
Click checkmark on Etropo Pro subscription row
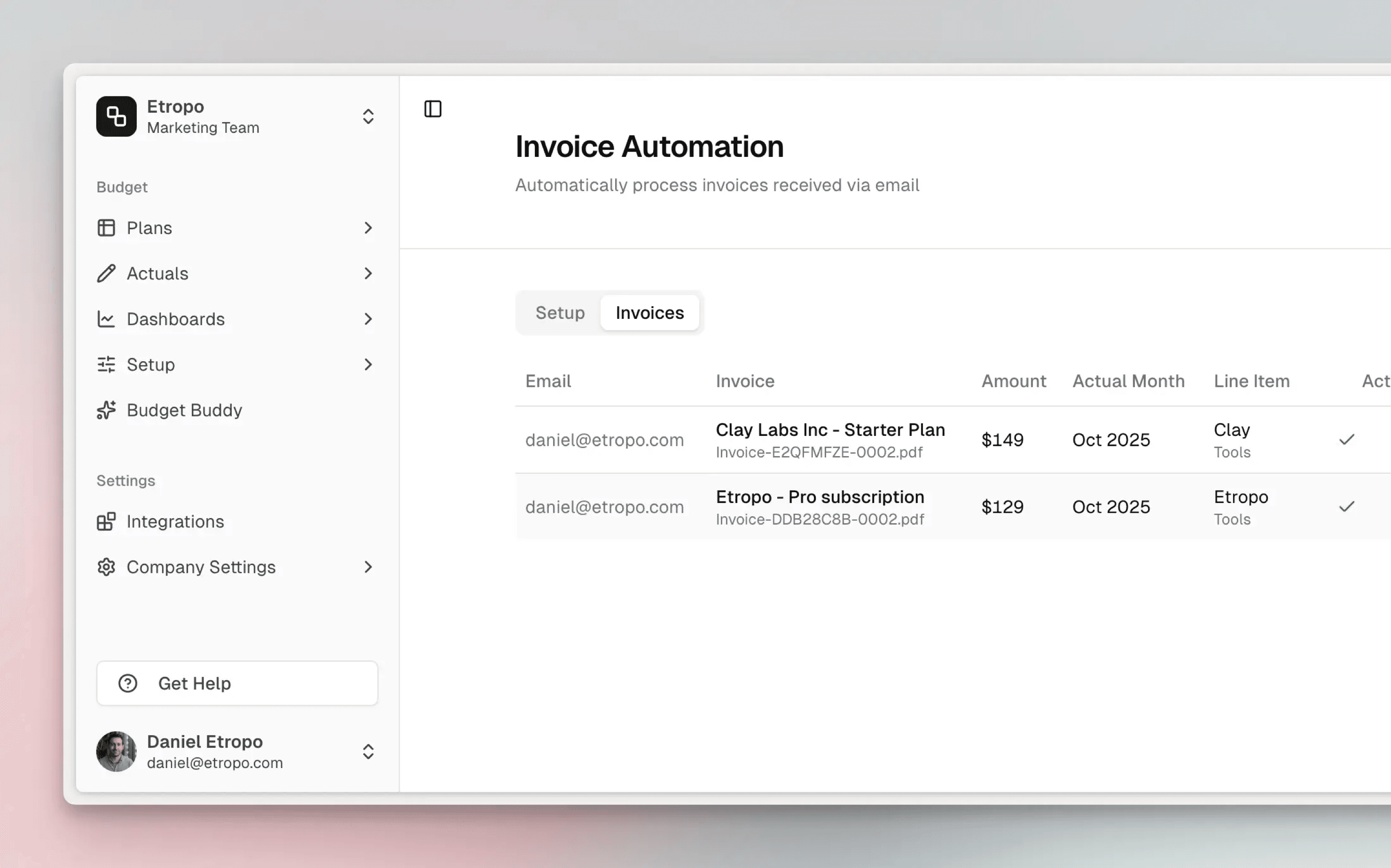point(1346,506)
